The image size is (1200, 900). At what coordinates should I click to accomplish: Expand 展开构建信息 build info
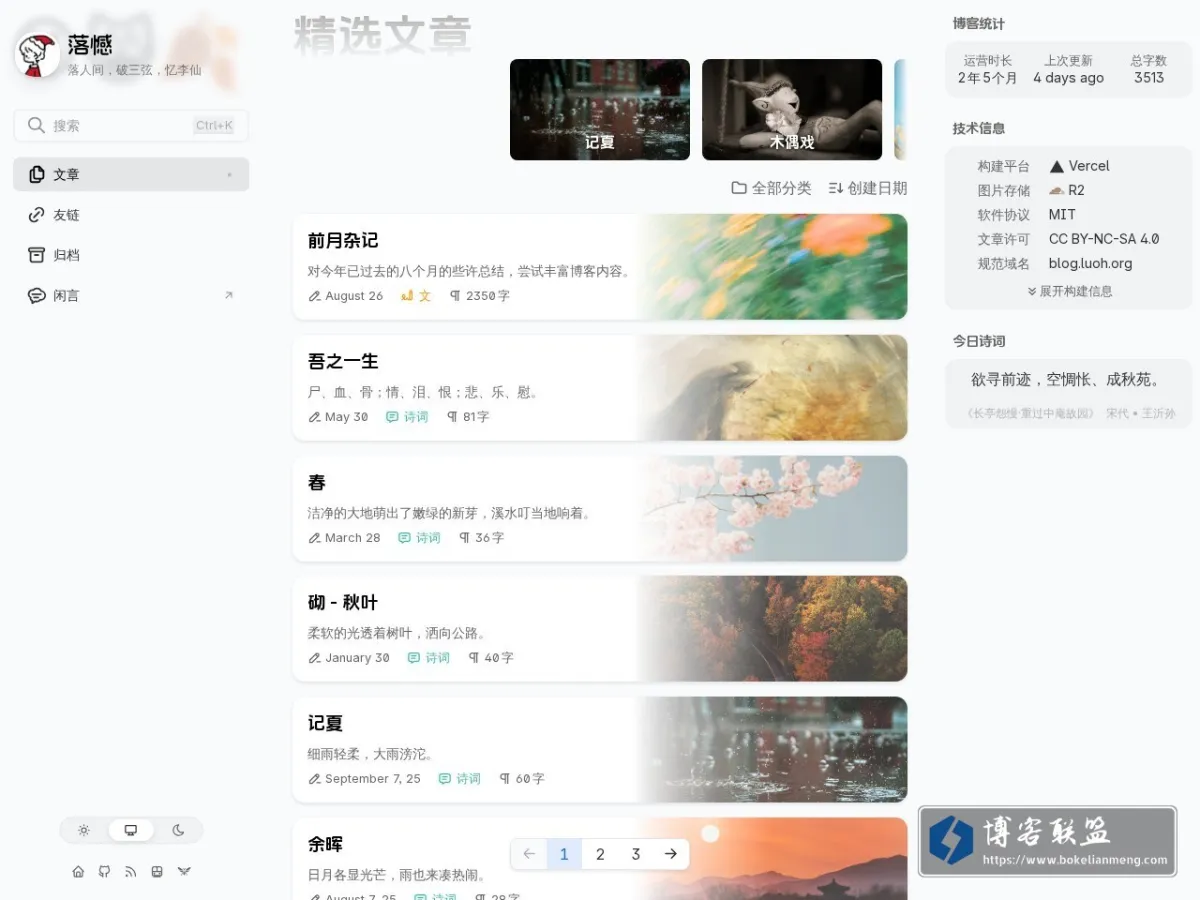click(x=1069, y=291)
